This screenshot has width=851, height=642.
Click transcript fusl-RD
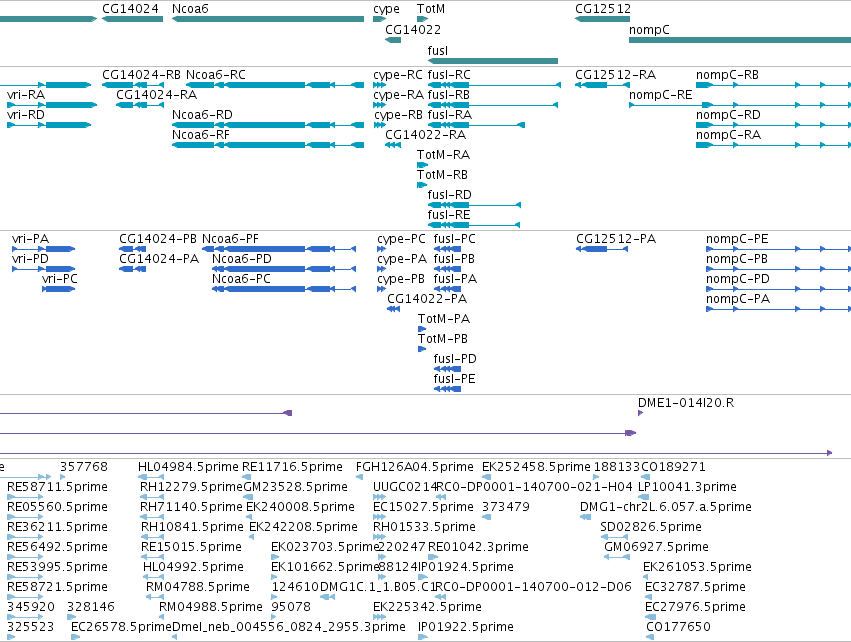(474, 205)
